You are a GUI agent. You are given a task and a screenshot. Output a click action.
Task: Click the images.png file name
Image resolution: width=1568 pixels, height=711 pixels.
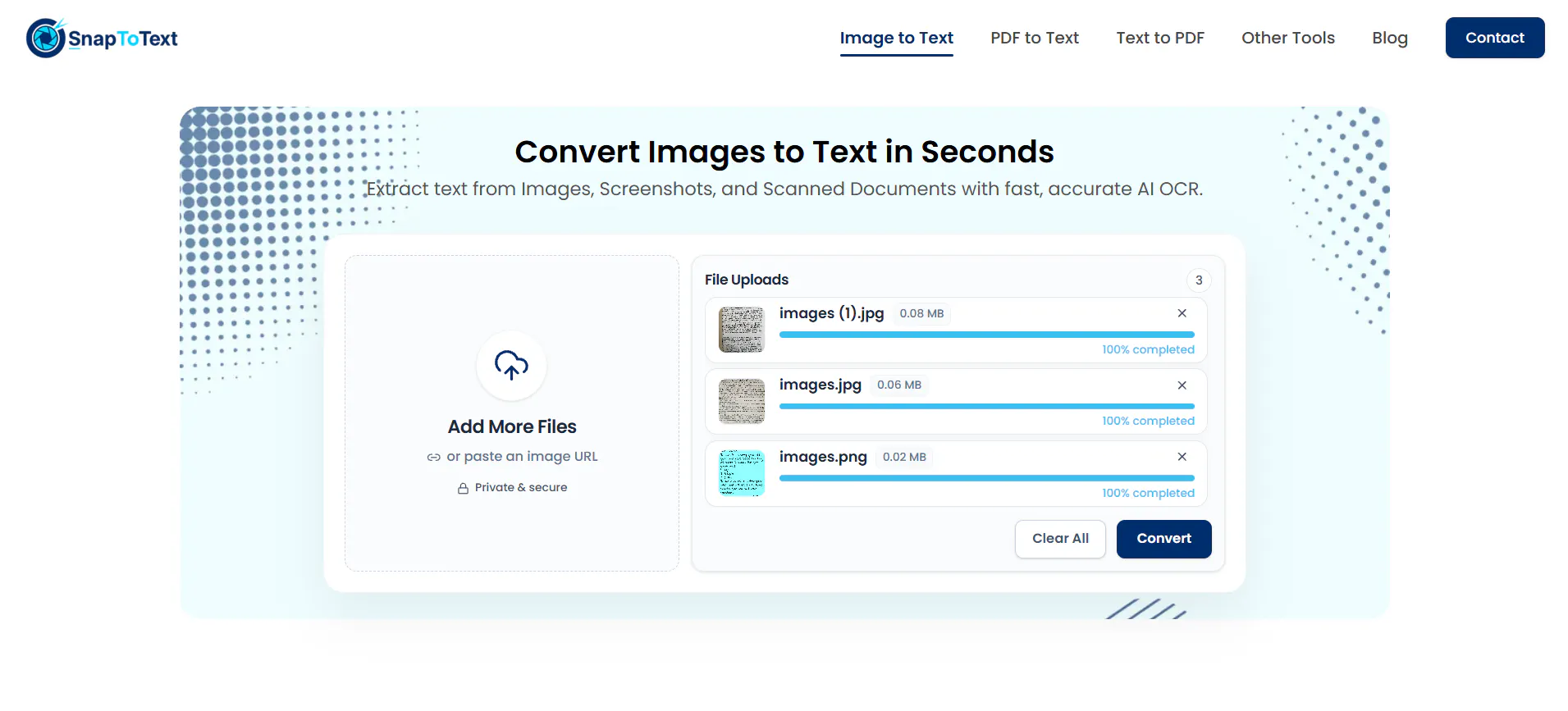pyautogui.click(x=823, y=457)
